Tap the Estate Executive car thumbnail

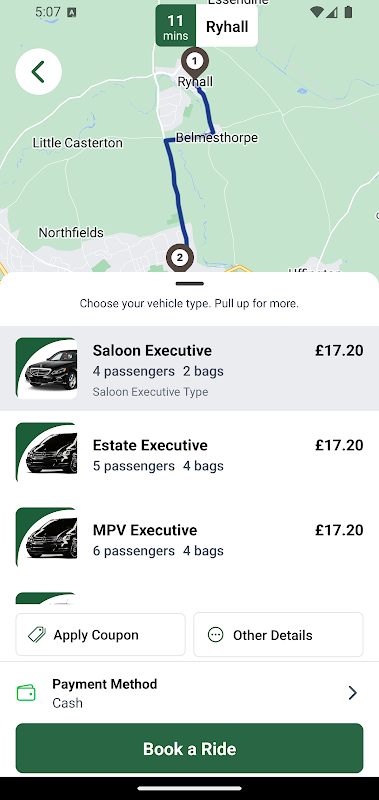click(46, 453)
